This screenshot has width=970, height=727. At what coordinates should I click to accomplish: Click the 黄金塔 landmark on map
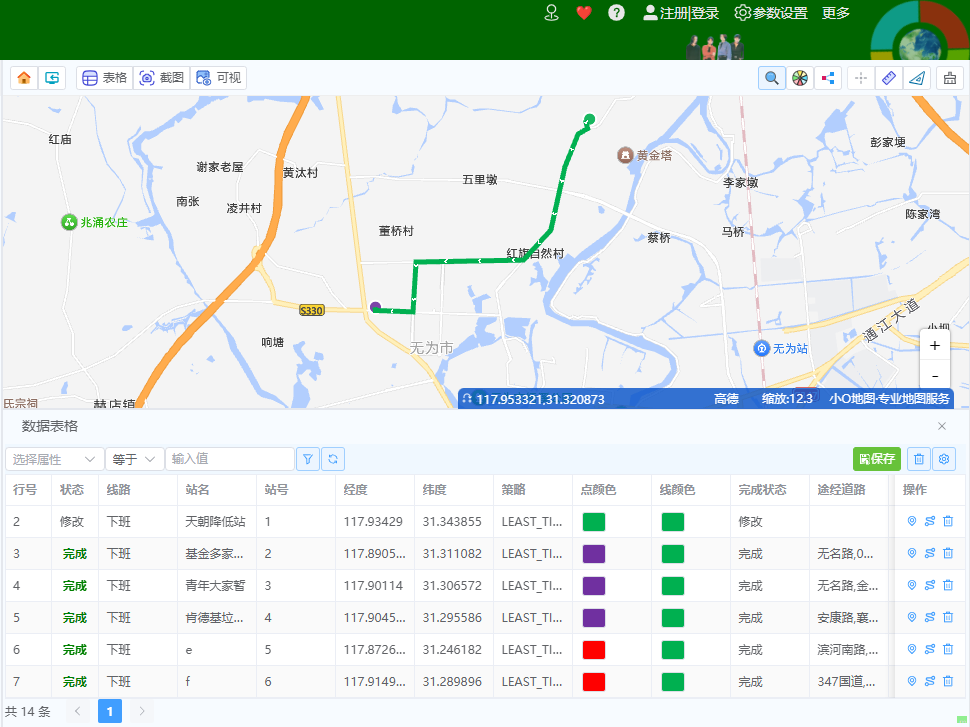pos(645,155)
